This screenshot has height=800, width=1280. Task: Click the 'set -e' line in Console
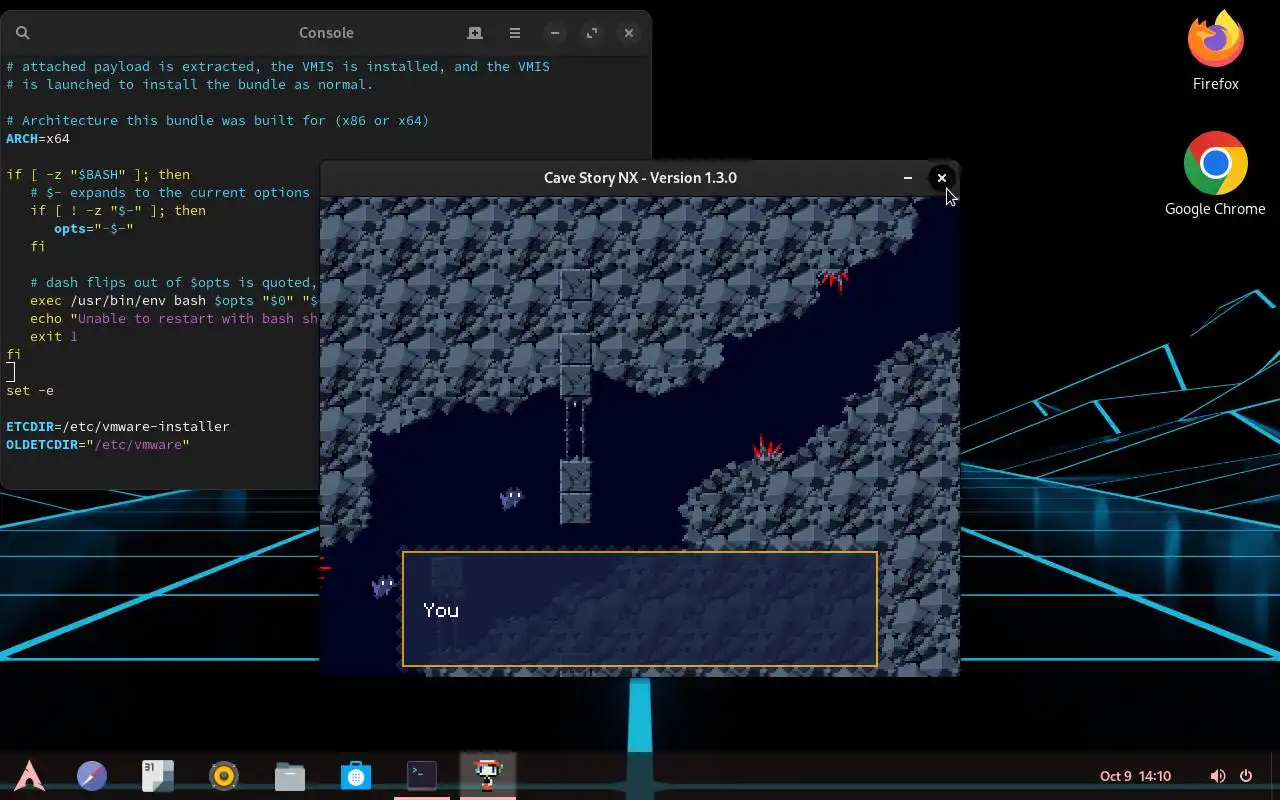click(30, 391)
